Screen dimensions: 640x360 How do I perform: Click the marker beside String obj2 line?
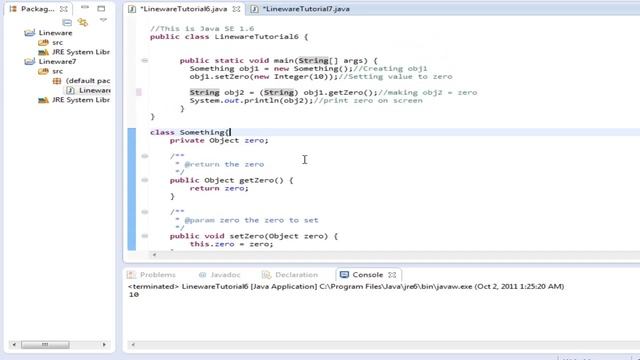pos(139,92)
